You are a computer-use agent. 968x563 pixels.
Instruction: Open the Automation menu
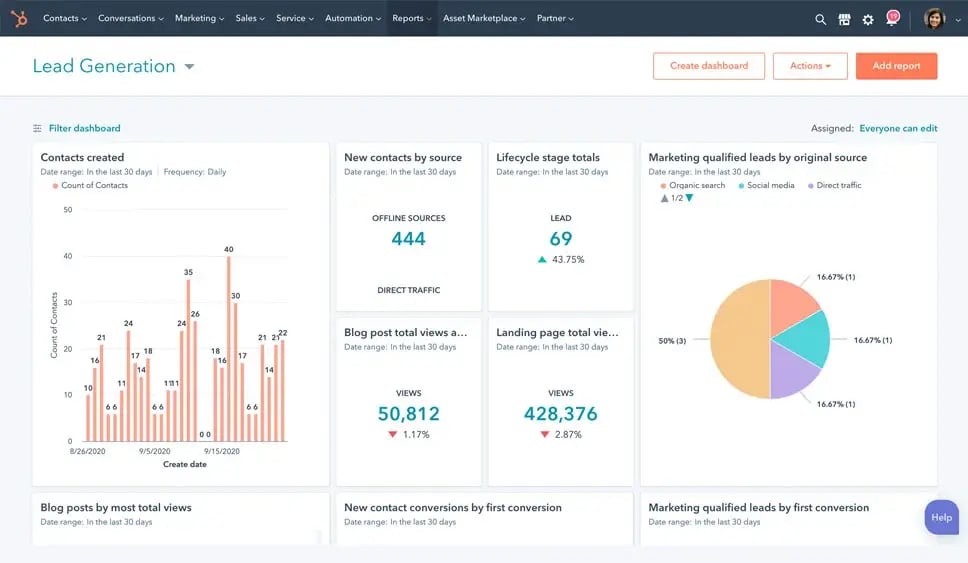point(353,19)
